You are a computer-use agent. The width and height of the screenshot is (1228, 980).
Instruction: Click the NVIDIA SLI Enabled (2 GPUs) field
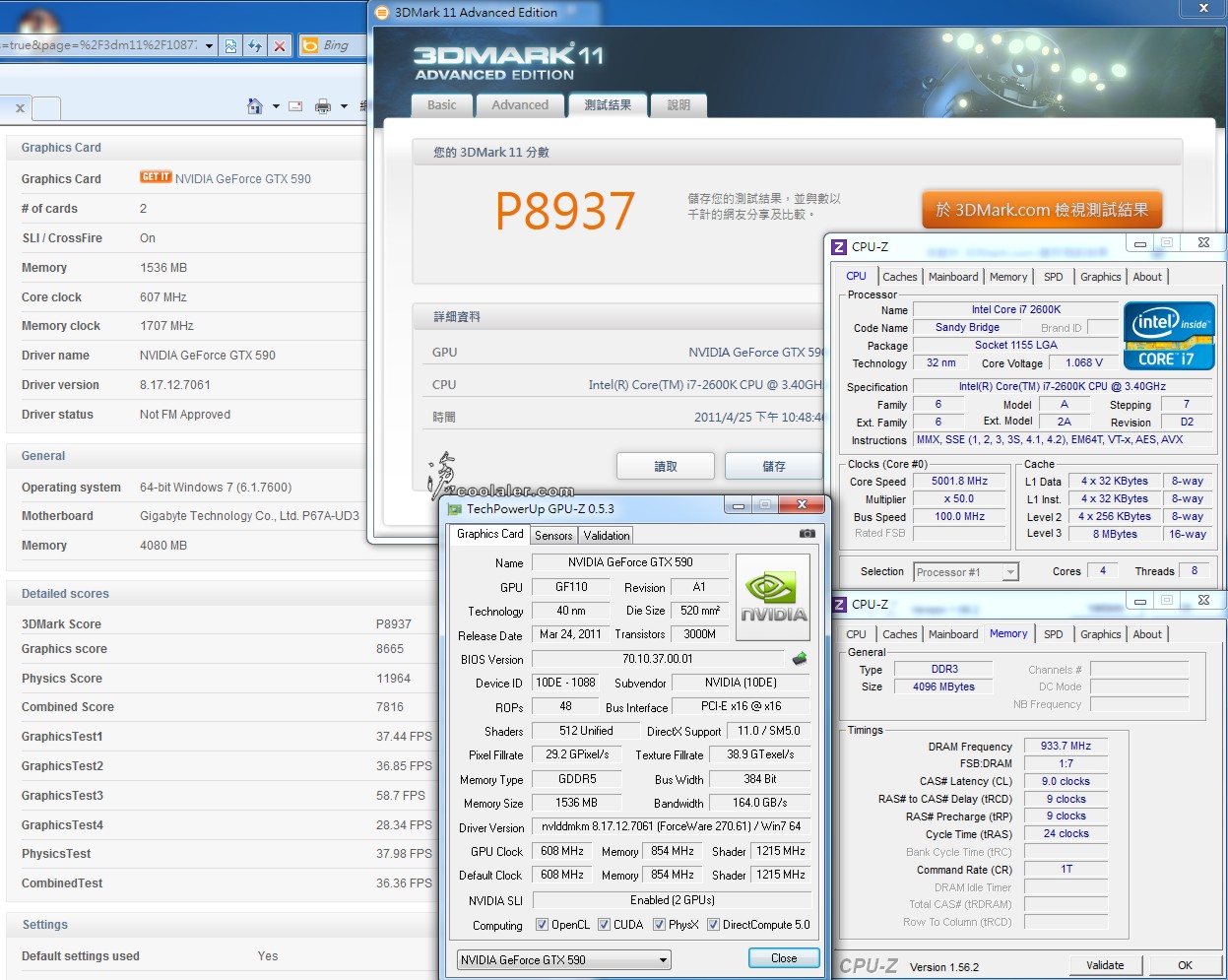[673, 900]
